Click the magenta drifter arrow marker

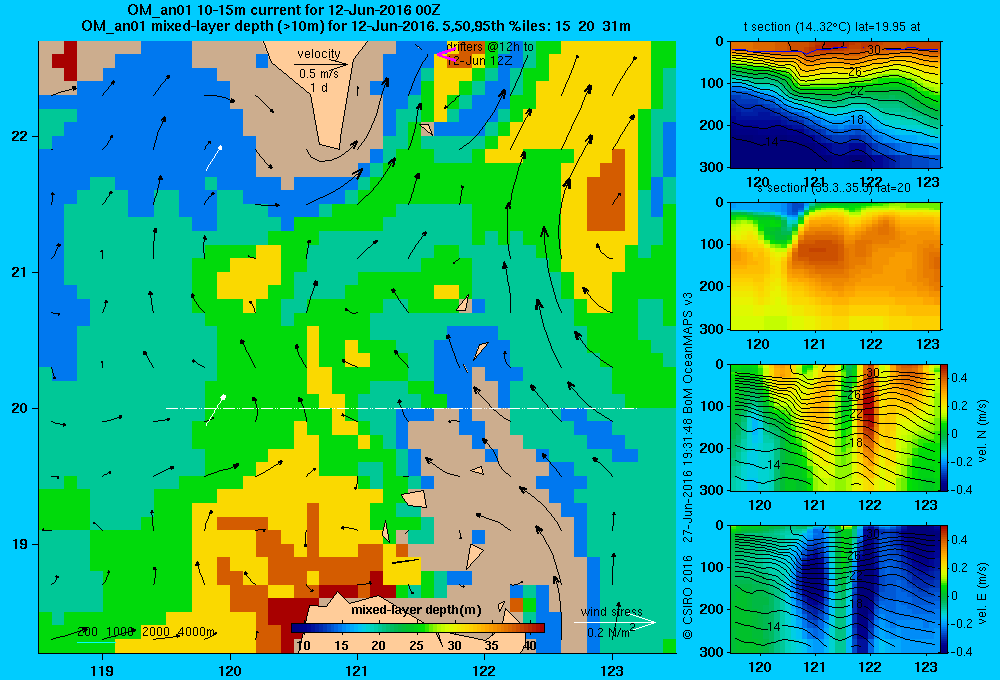[x=445, y=55]
